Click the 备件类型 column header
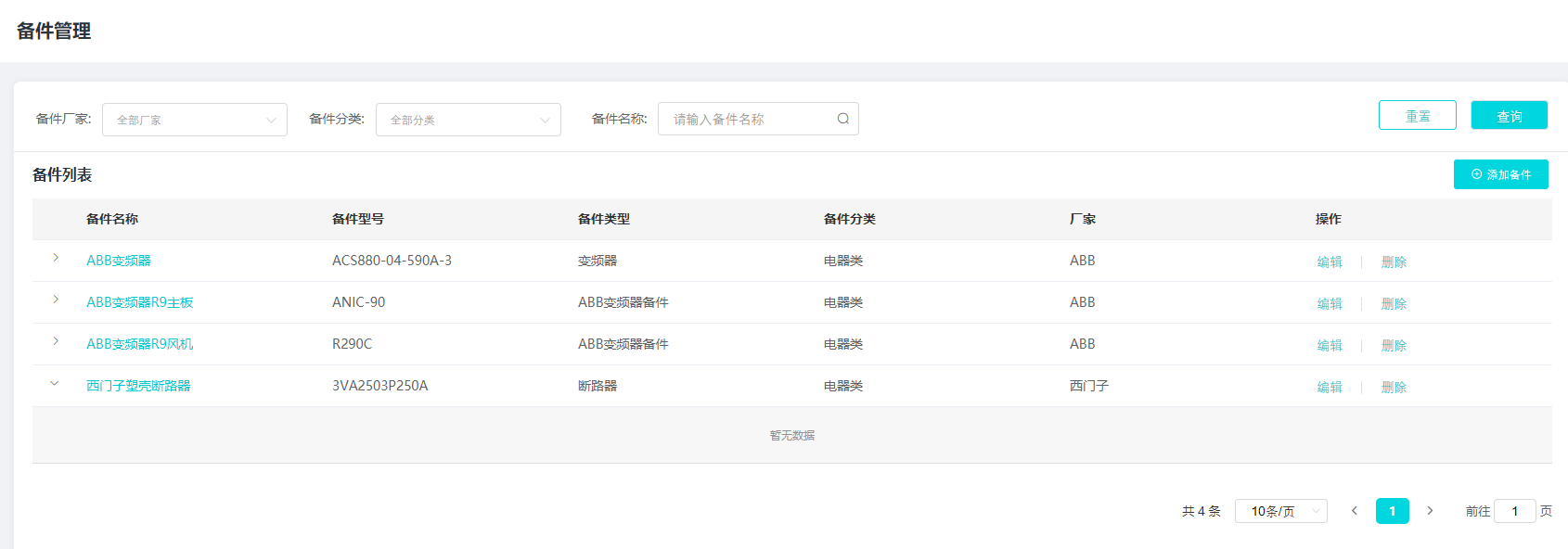The height and width of the screenshot is (549, 1568). click(x=604, y=219)
